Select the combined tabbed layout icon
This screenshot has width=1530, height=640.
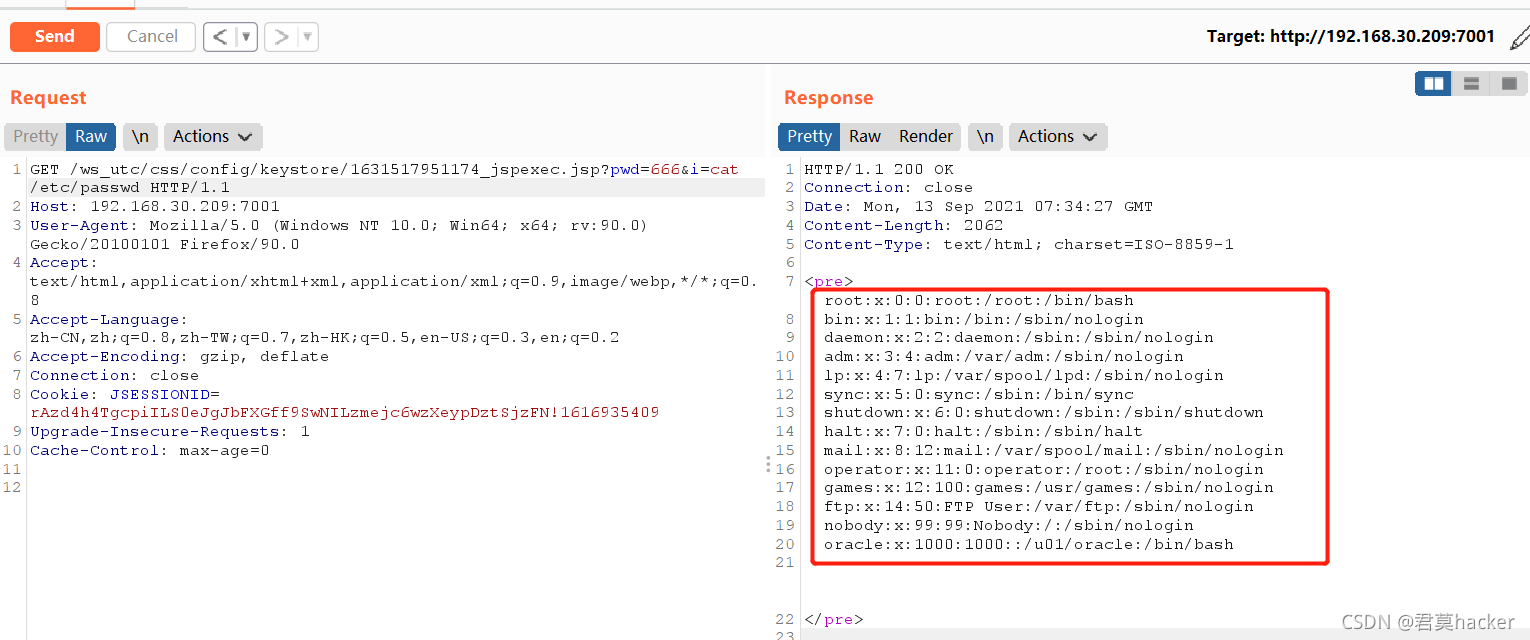click(1509, 84)
